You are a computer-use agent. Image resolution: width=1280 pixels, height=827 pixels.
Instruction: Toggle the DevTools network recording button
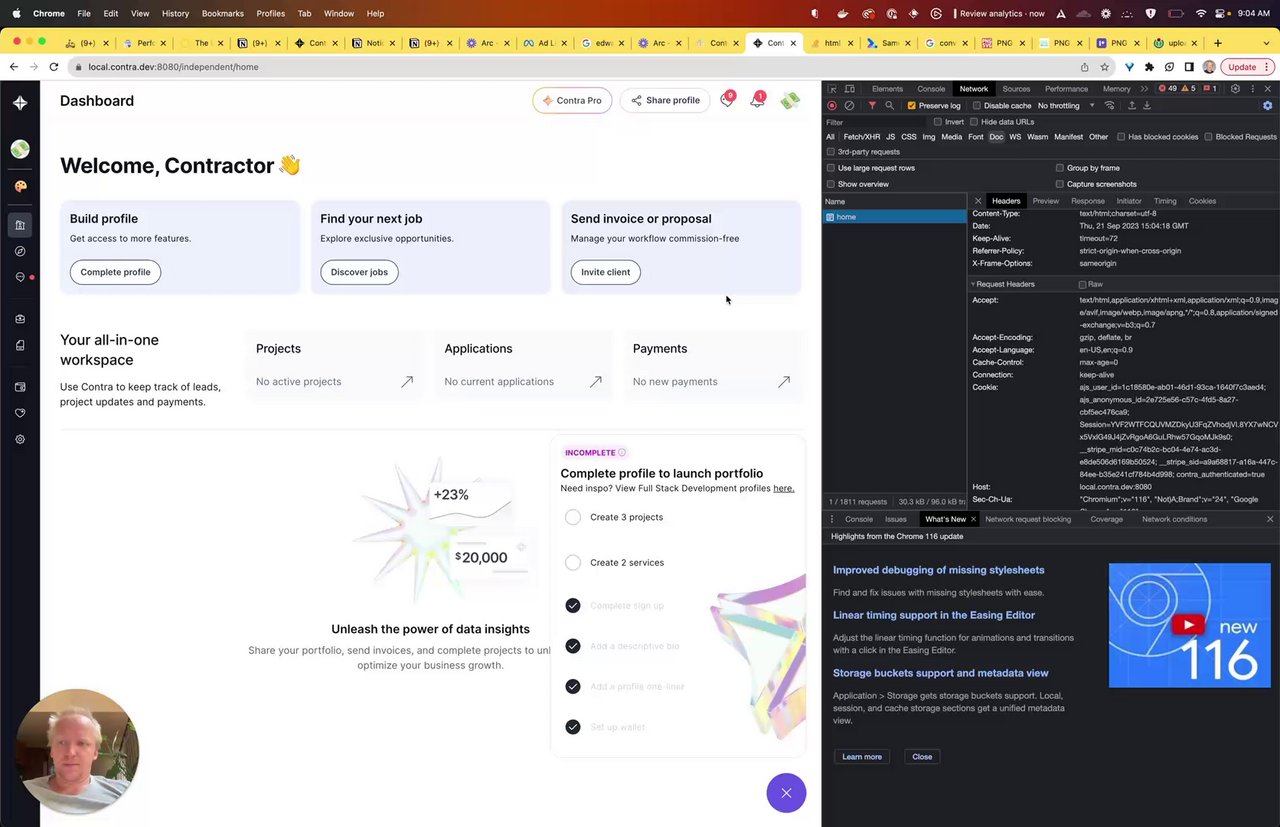832,105
